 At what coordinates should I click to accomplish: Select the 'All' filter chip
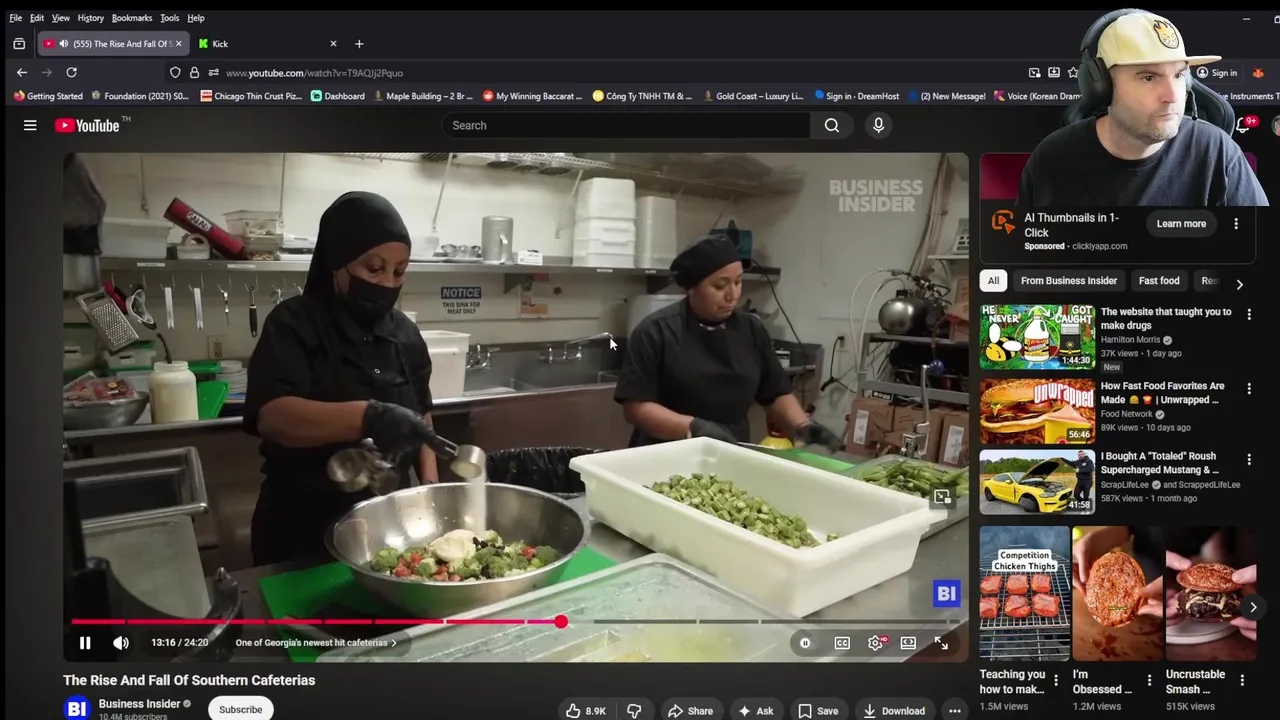pos(993,281)
